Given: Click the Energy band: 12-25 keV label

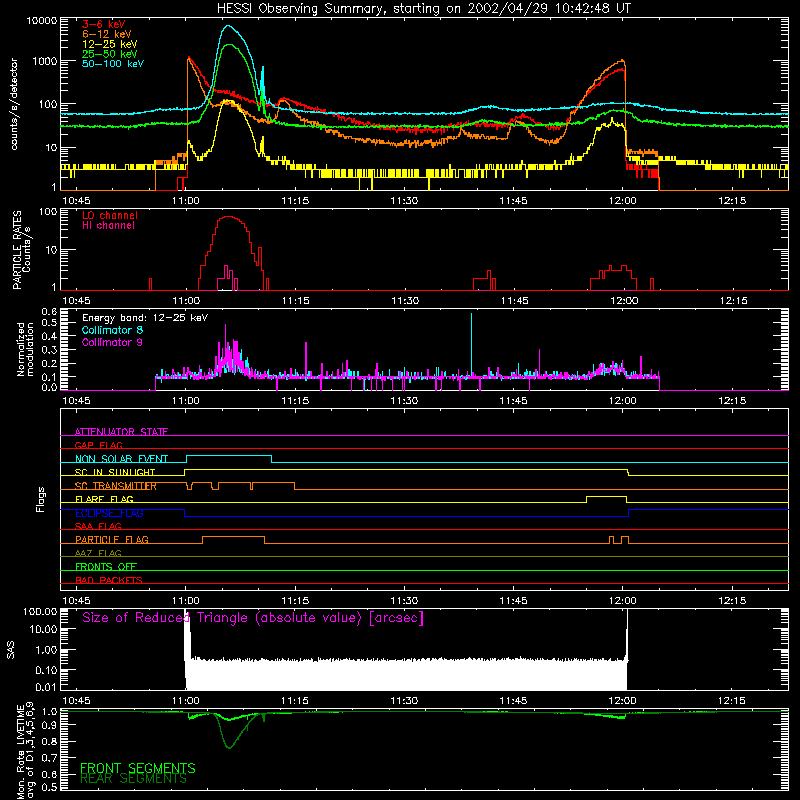Looking at the screenshot, I should [x=145, y=318].
